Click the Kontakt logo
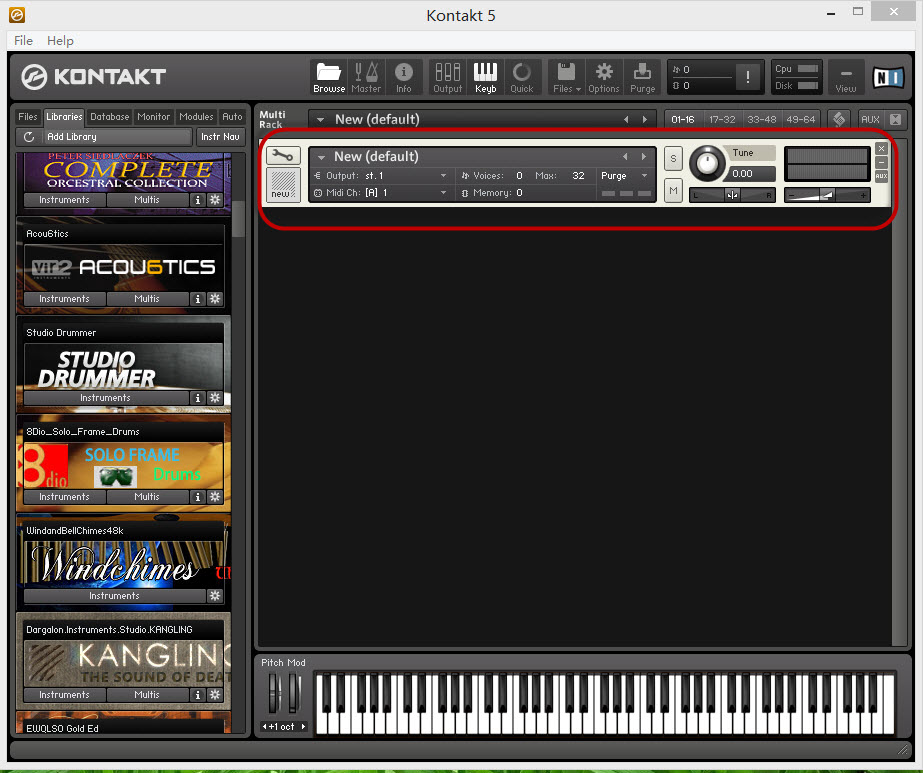 (x=94, y=77)
